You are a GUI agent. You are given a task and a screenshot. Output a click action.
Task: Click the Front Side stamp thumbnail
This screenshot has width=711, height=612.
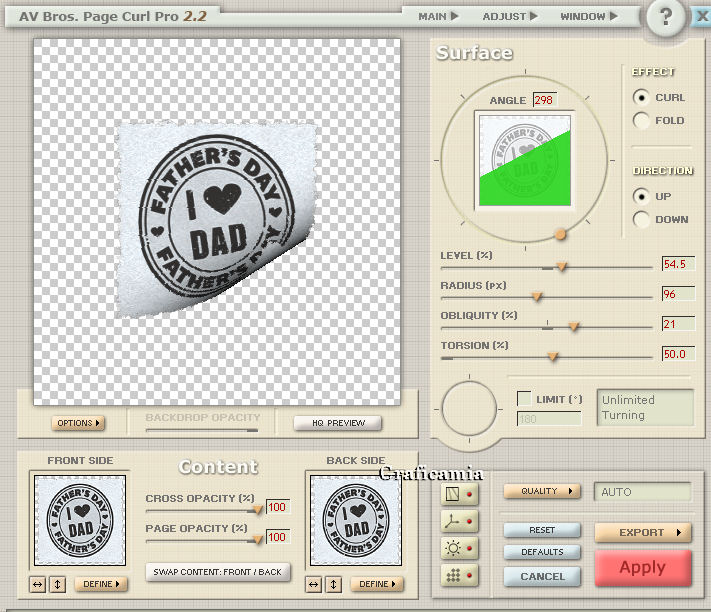(x=80, y=520)
